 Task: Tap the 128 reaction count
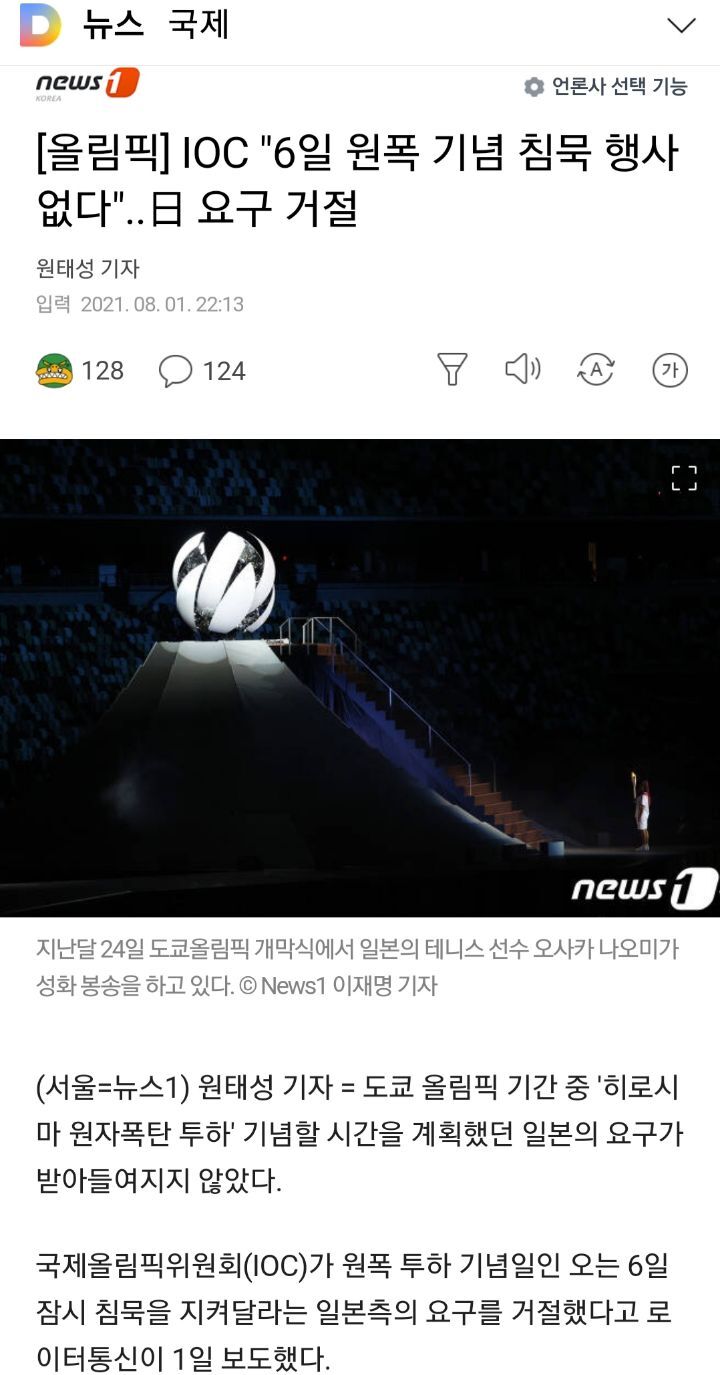click(103, 371)
